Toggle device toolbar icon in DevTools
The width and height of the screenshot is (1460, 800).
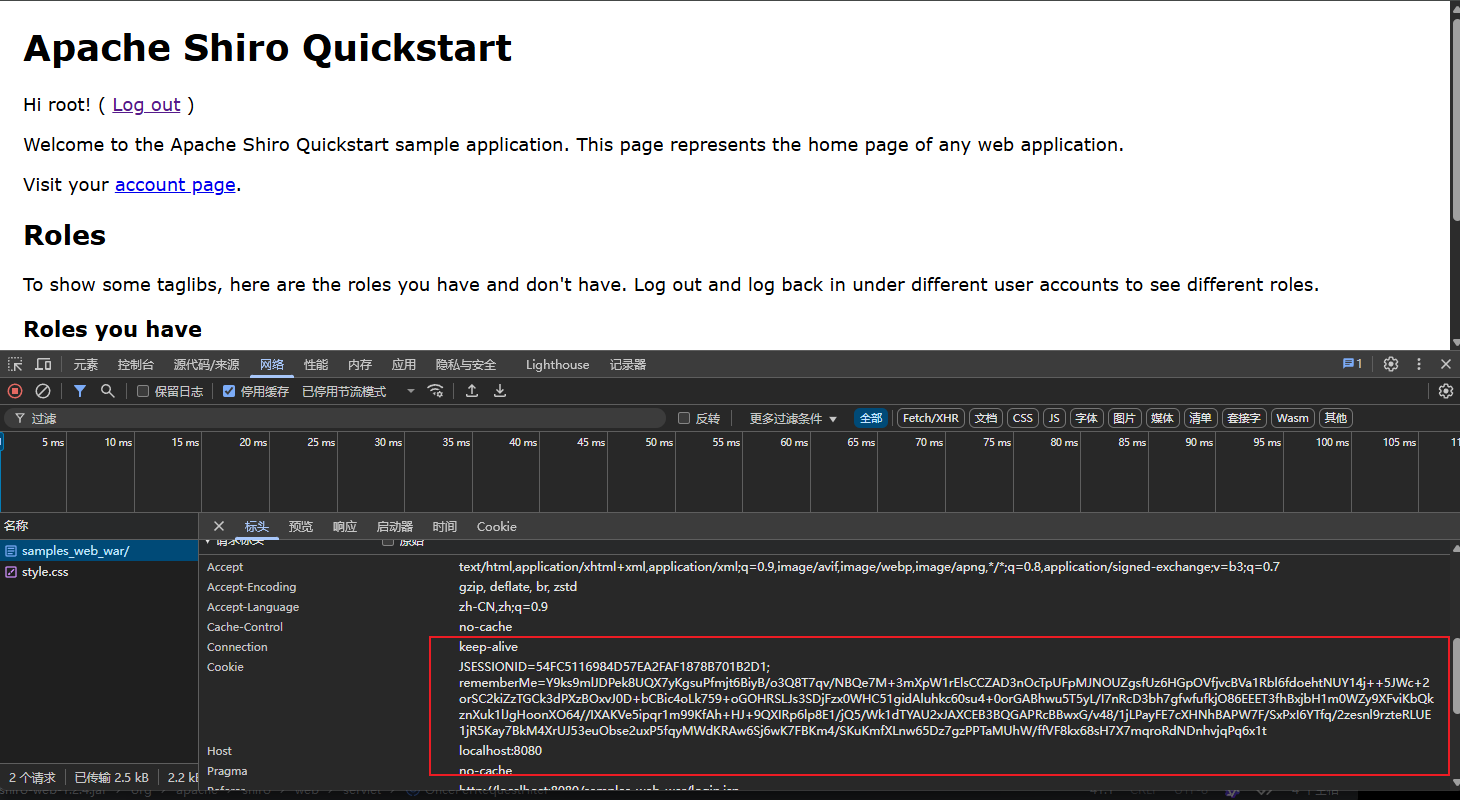pos(43,364)
